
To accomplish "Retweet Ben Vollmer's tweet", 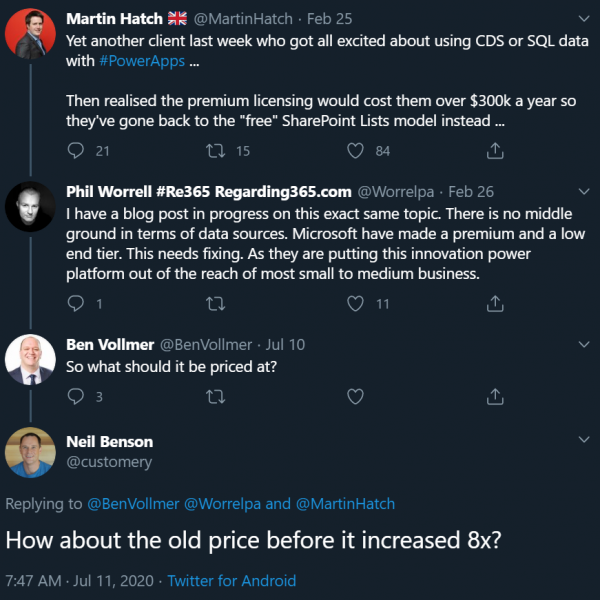I will [215, 397].
